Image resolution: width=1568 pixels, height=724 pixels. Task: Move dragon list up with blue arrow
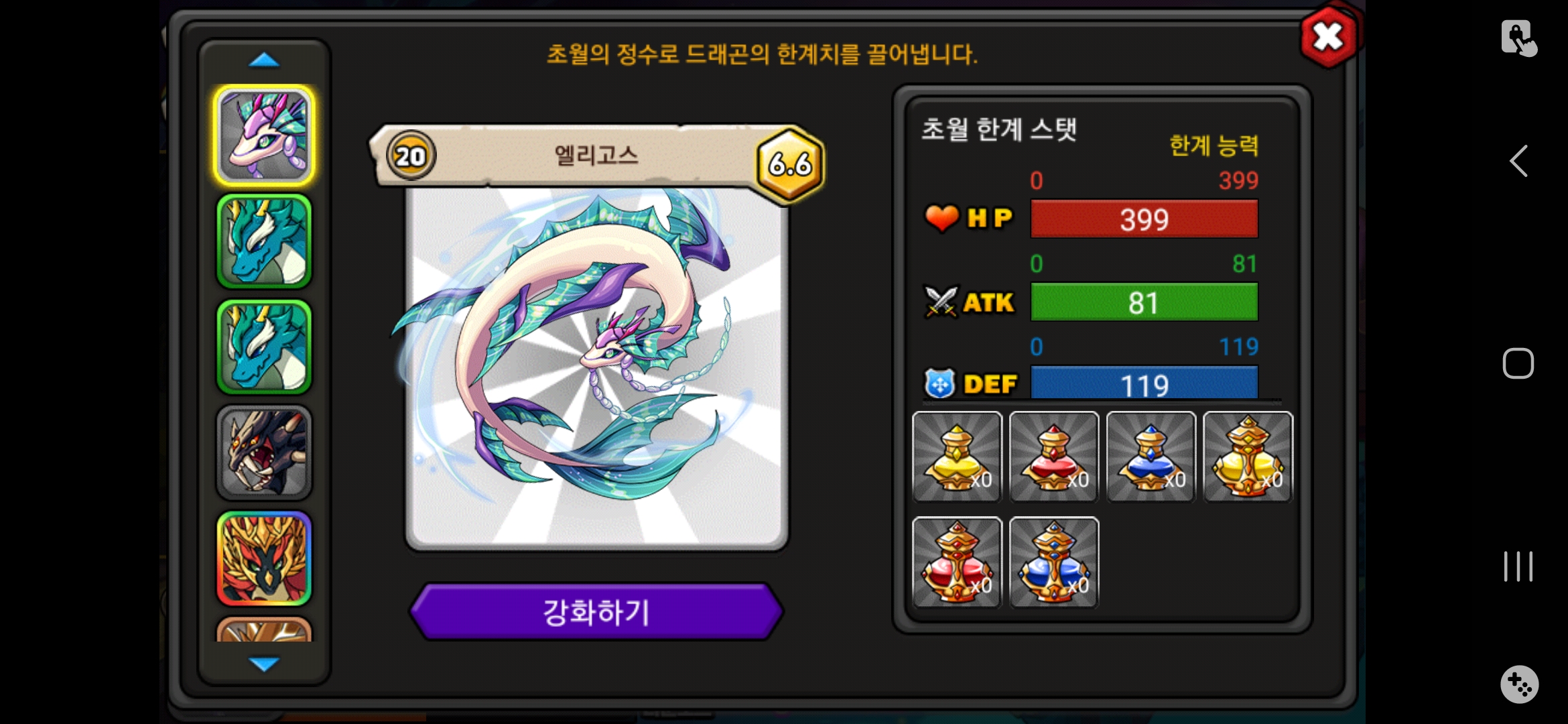(264, 60)
